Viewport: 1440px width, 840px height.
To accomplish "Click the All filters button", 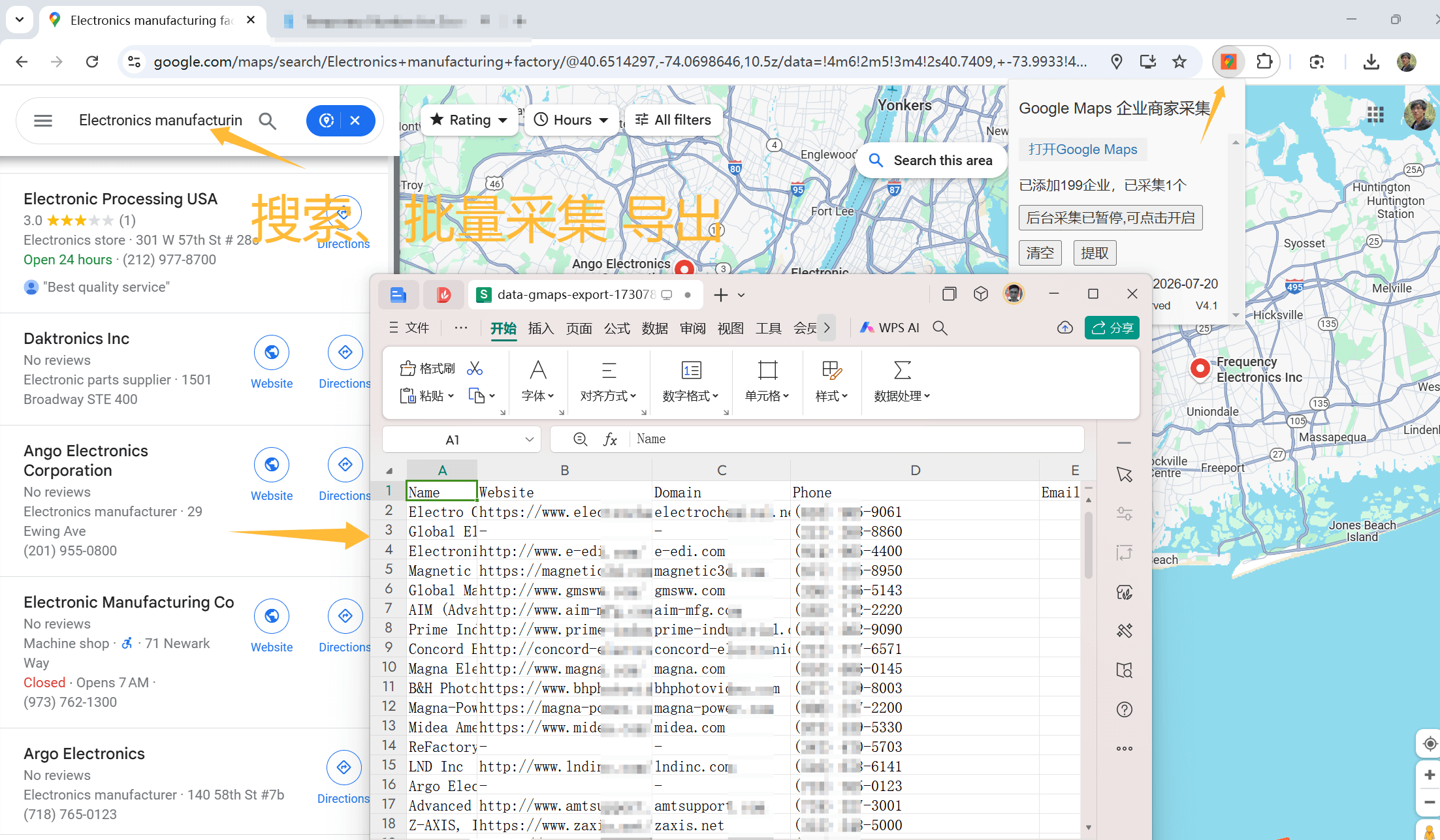I will tap(674, 120).
